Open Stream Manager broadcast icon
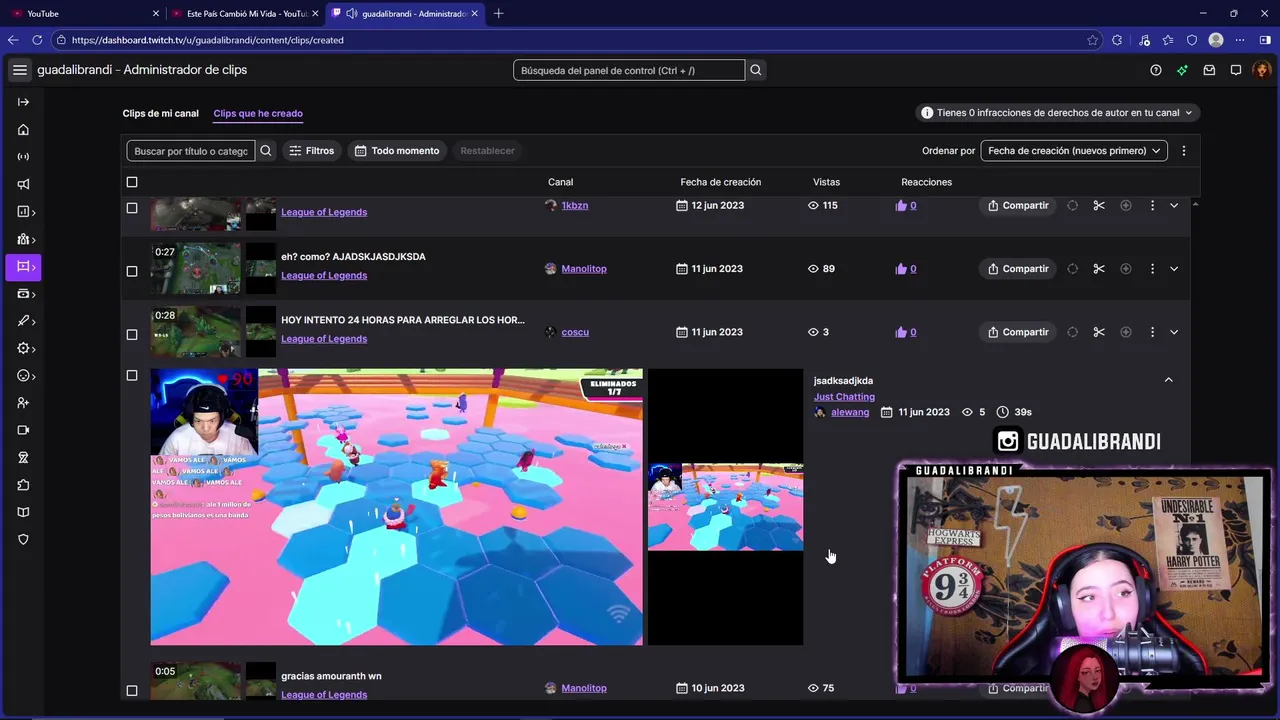The height and width of the screenshot is (720, 1280). (23, 157)
